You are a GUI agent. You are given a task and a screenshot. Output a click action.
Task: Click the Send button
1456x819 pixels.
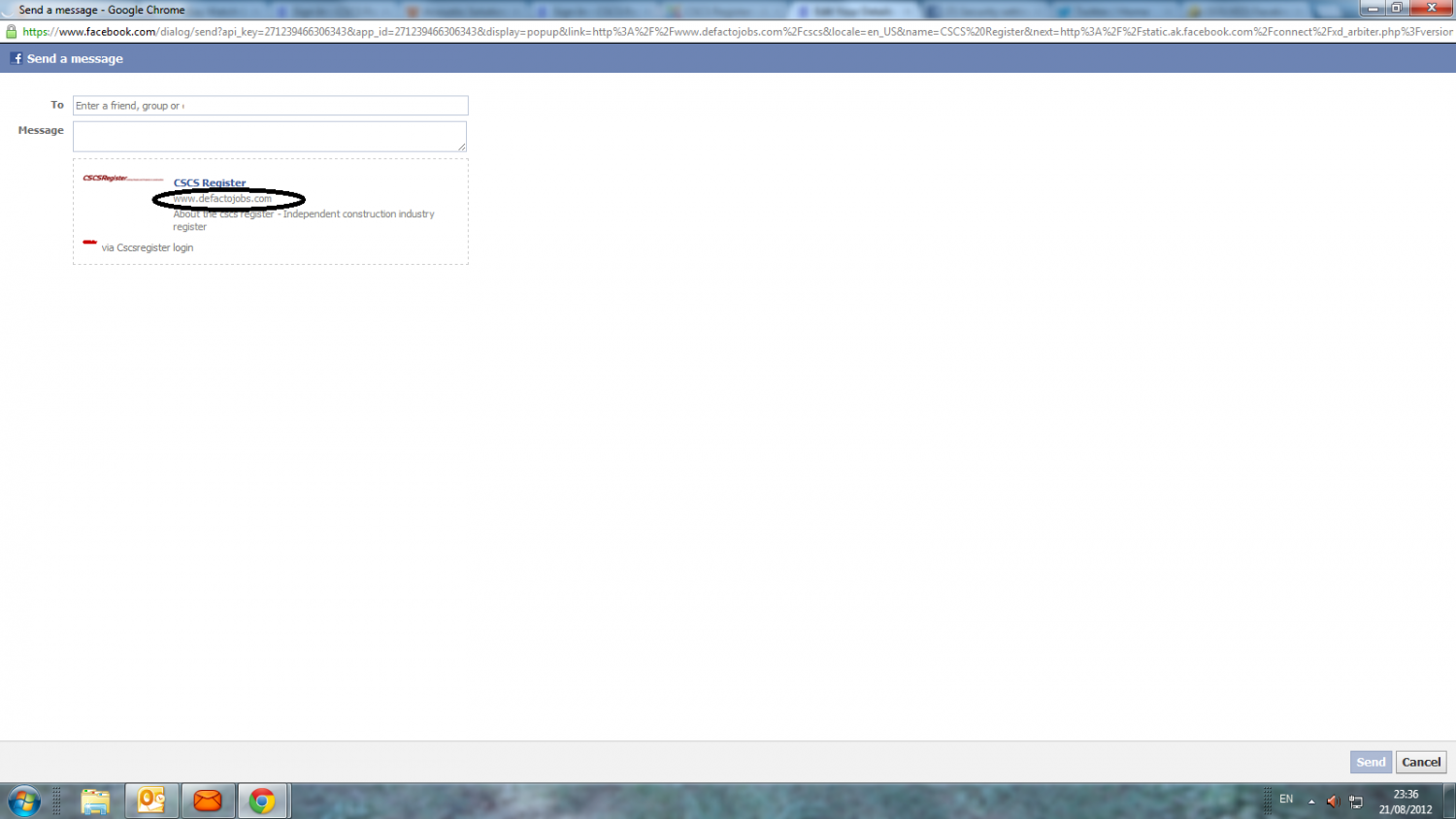[1371, 762]
